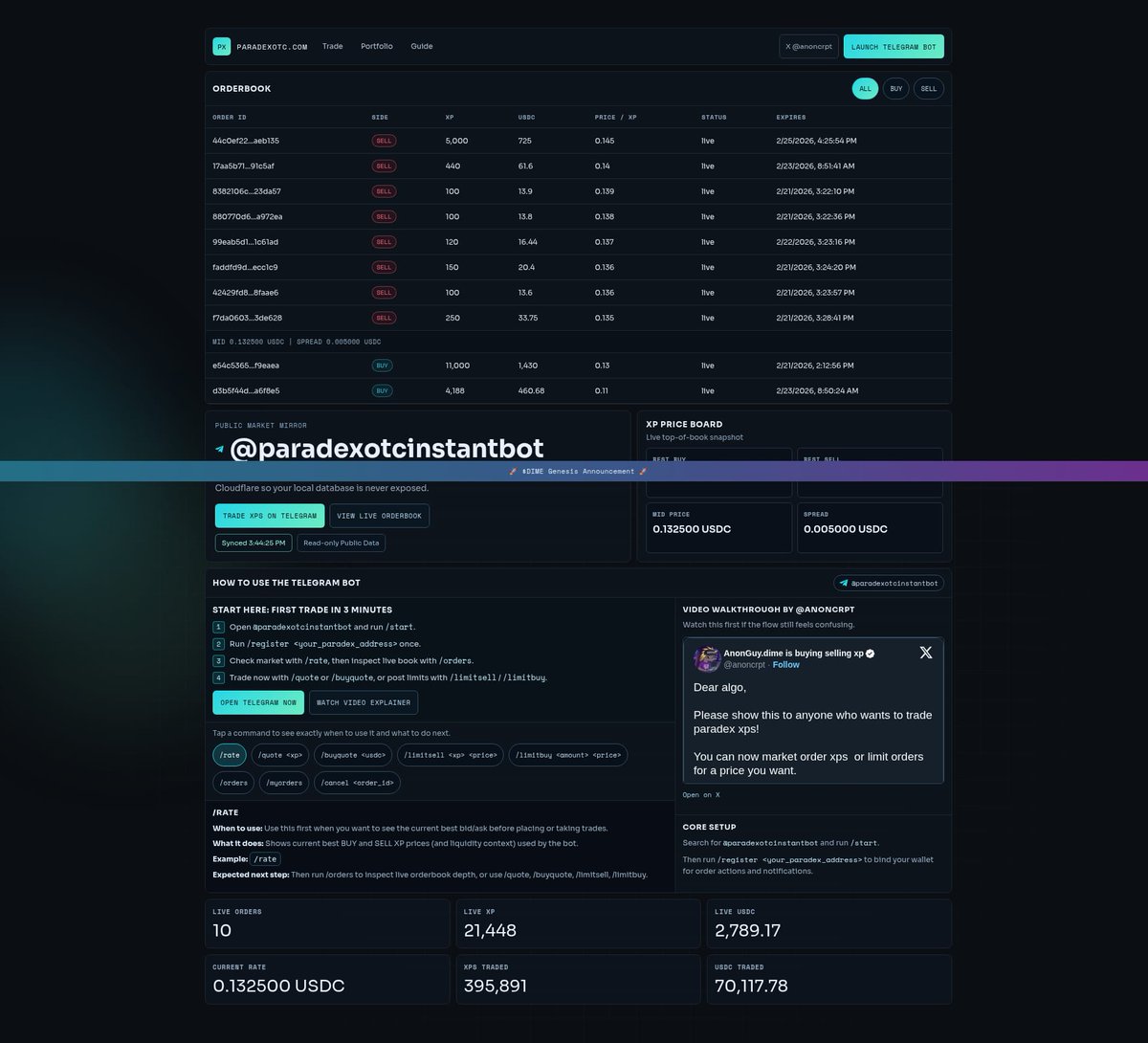1148x1043 pixels.
Task: Go to the Portfolio page
Action: [x=376, y=46]
